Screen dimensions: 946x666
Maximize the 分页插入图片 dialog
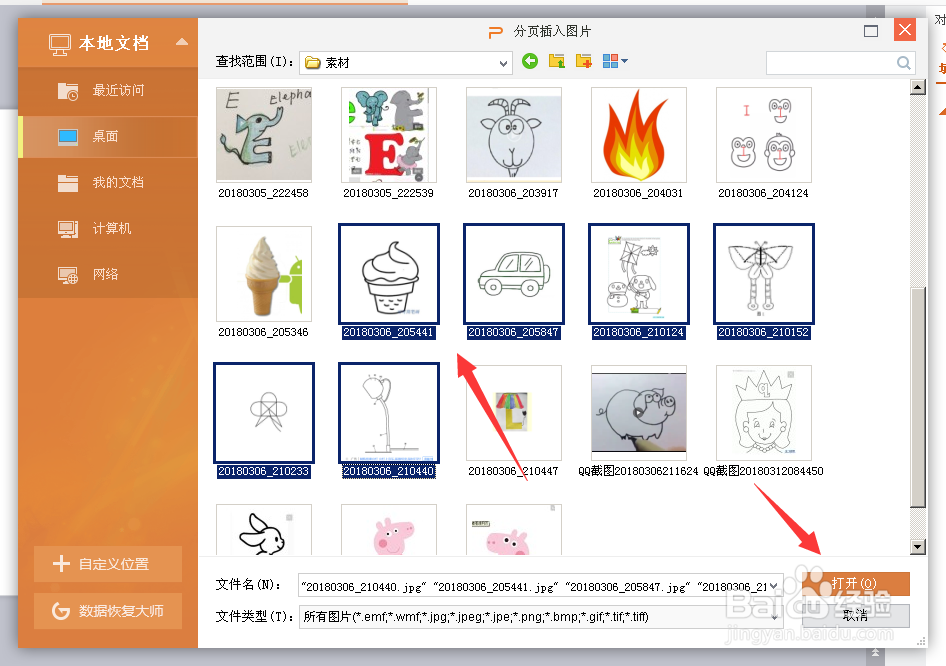(871, 31)
